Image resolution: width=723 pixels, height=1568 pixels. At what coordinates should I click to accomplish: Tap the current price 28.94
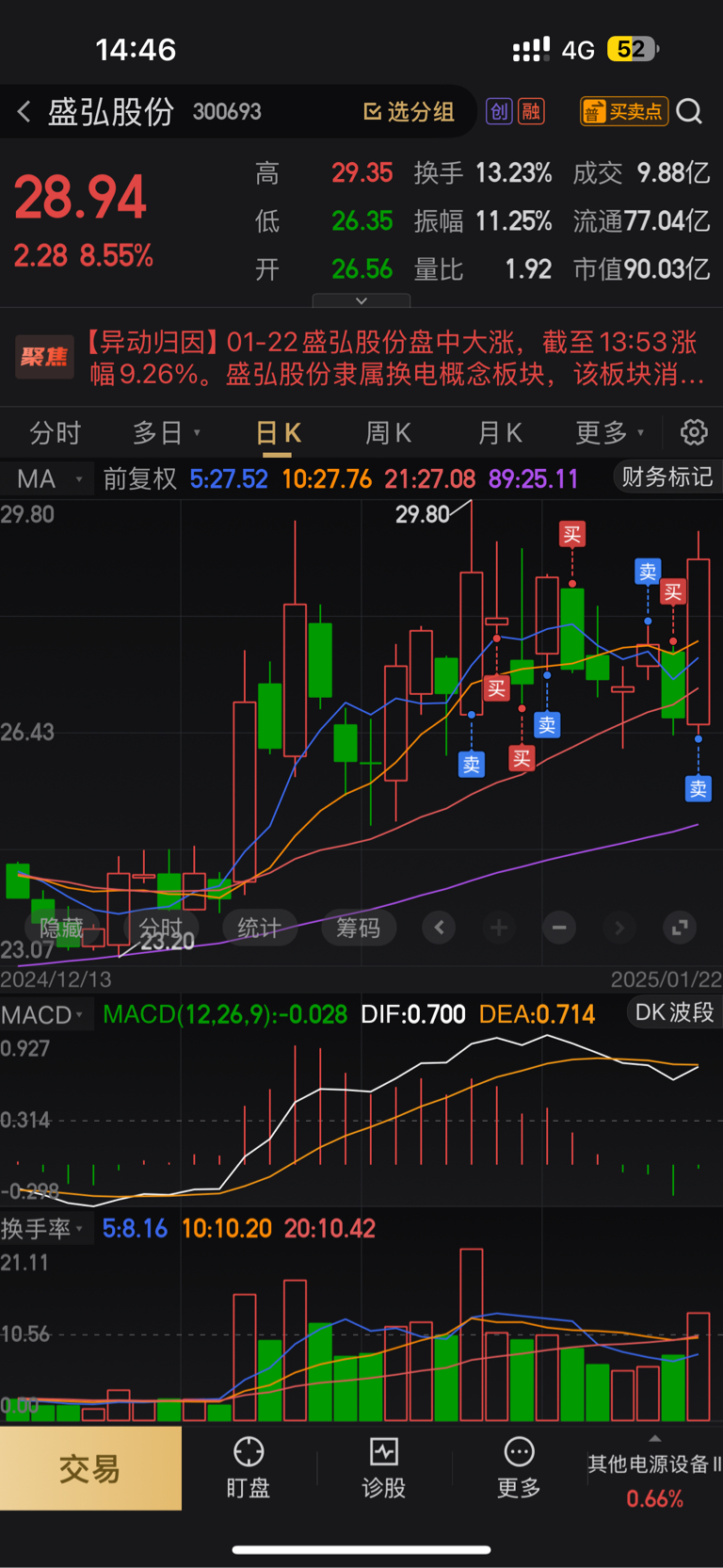pyautogui.click(x=80, y=198)
